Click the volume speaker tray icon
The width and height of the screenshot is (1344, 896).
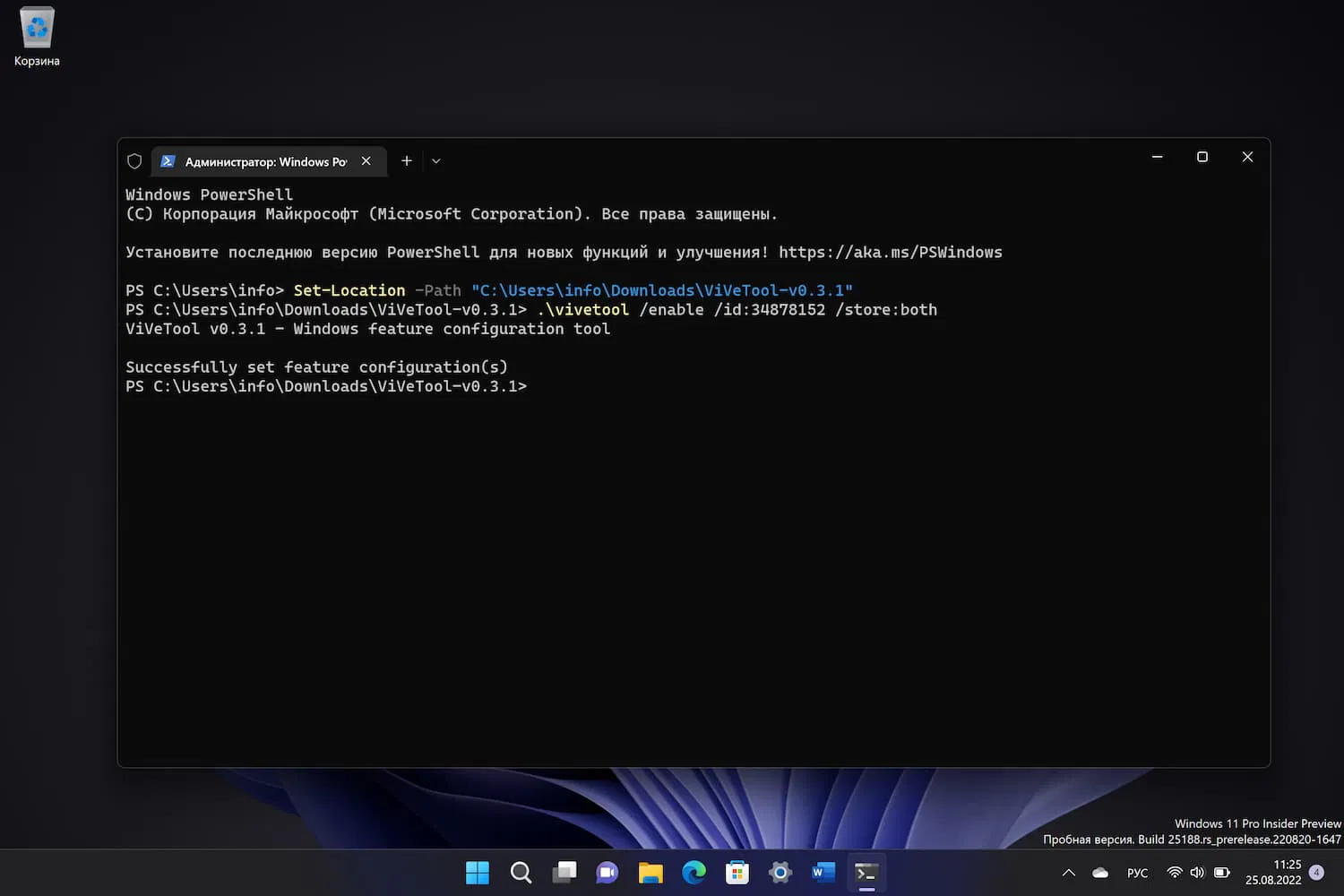1198,873
